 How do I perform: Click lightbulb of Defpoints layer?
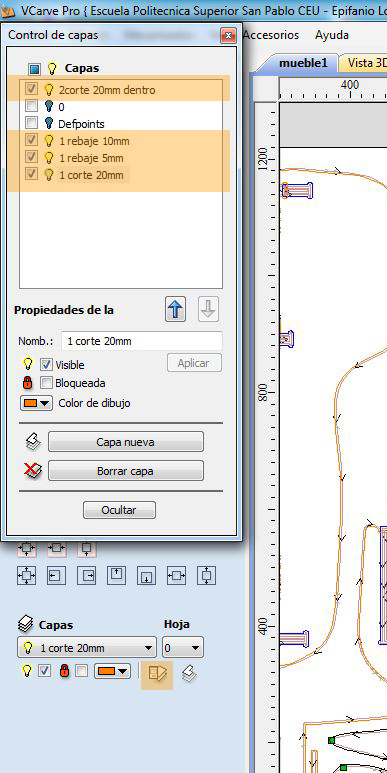click(48, 123)
